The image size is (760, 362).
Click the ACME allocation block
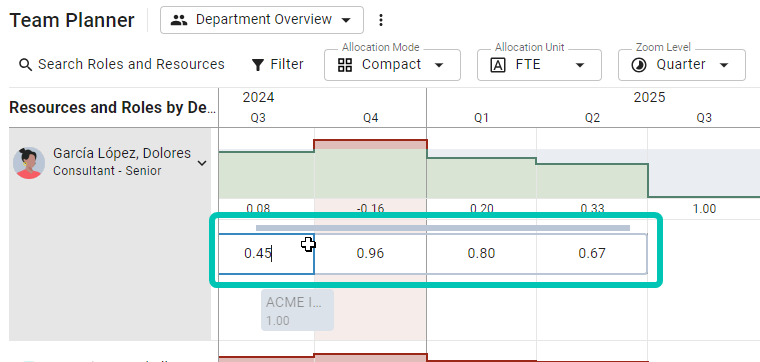297,310
